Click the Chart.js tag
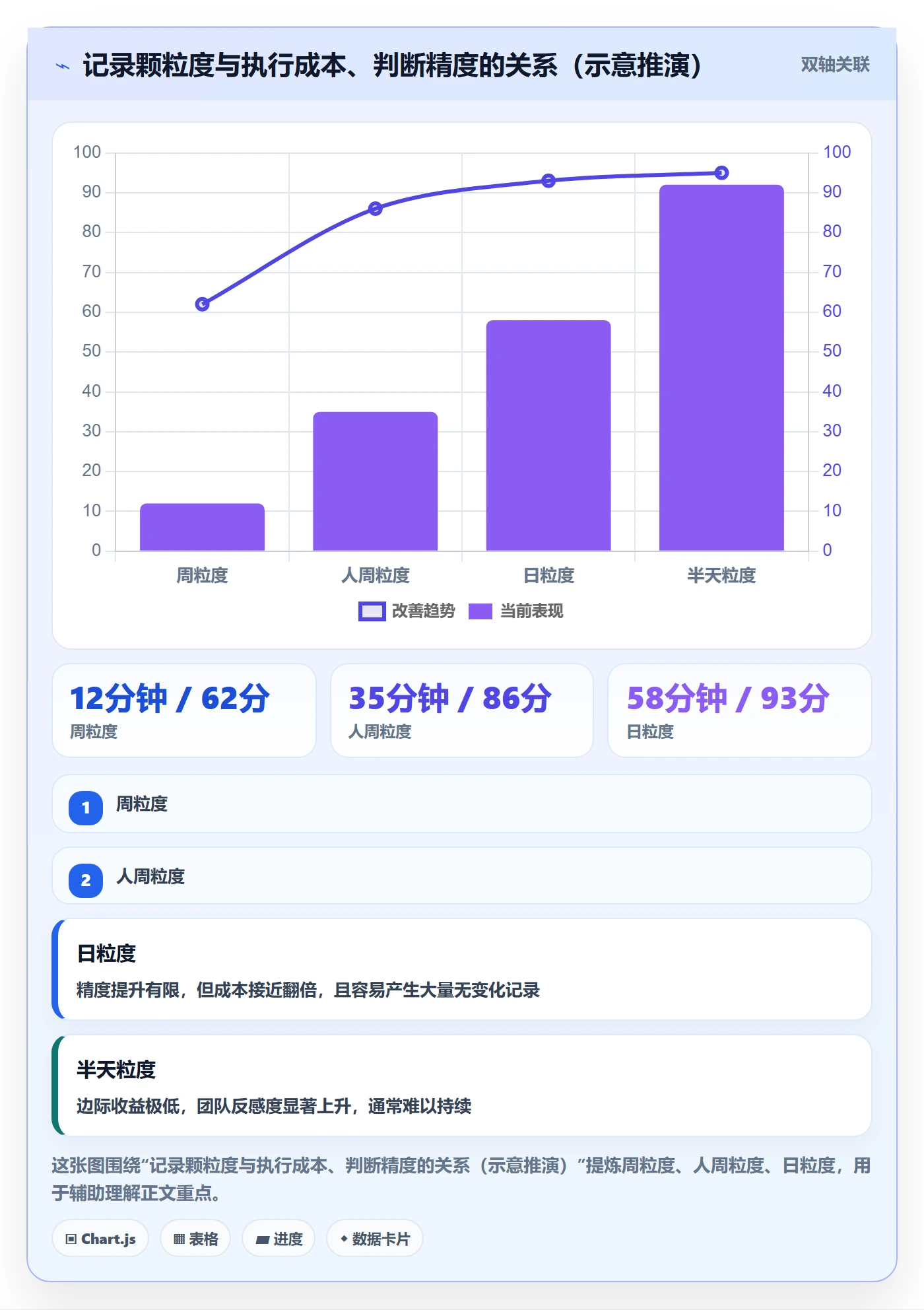 [100, 1239]
